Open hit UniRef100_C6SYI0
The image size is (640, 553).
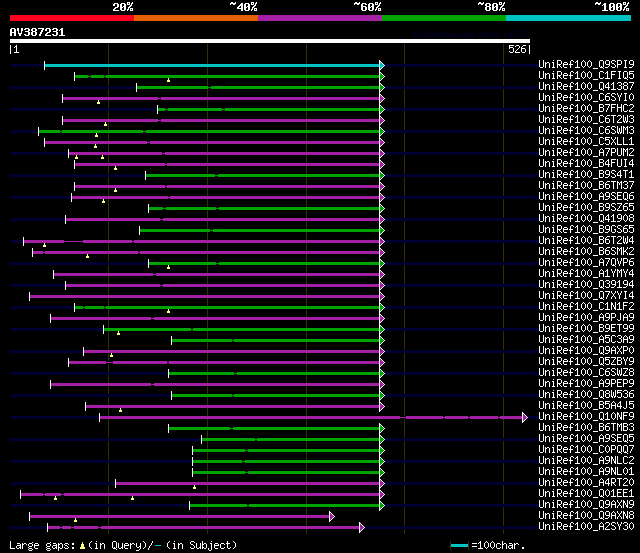point(586,97)
